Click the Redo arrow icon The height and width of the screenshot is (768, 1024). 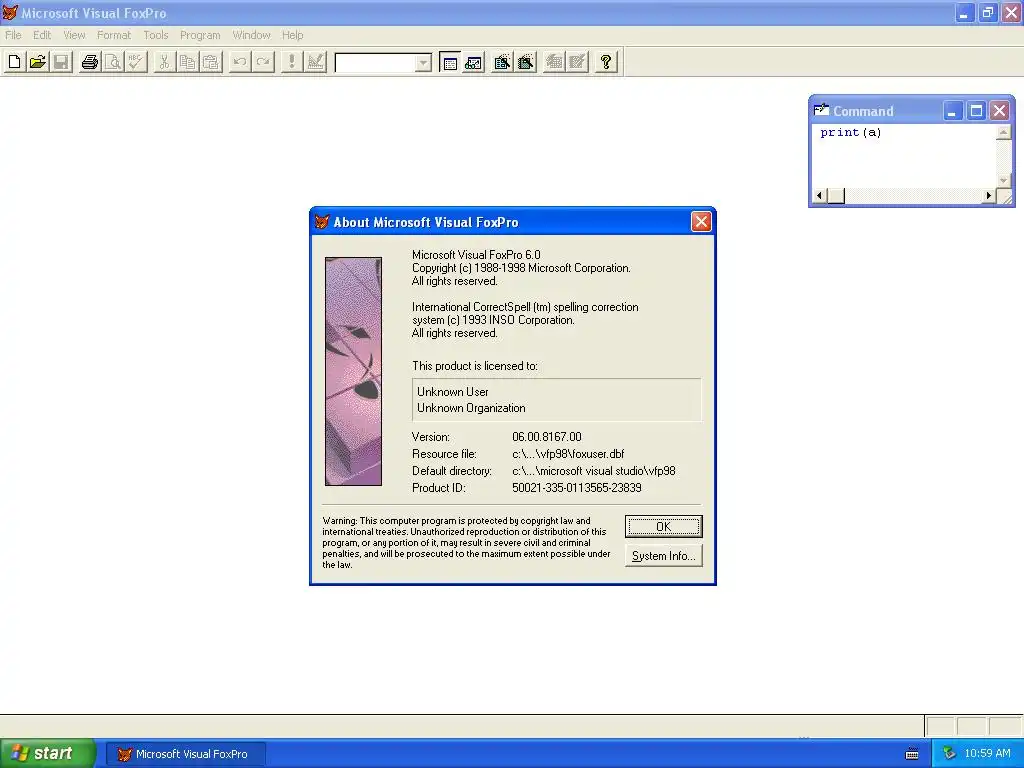click(x=263, y=62)
